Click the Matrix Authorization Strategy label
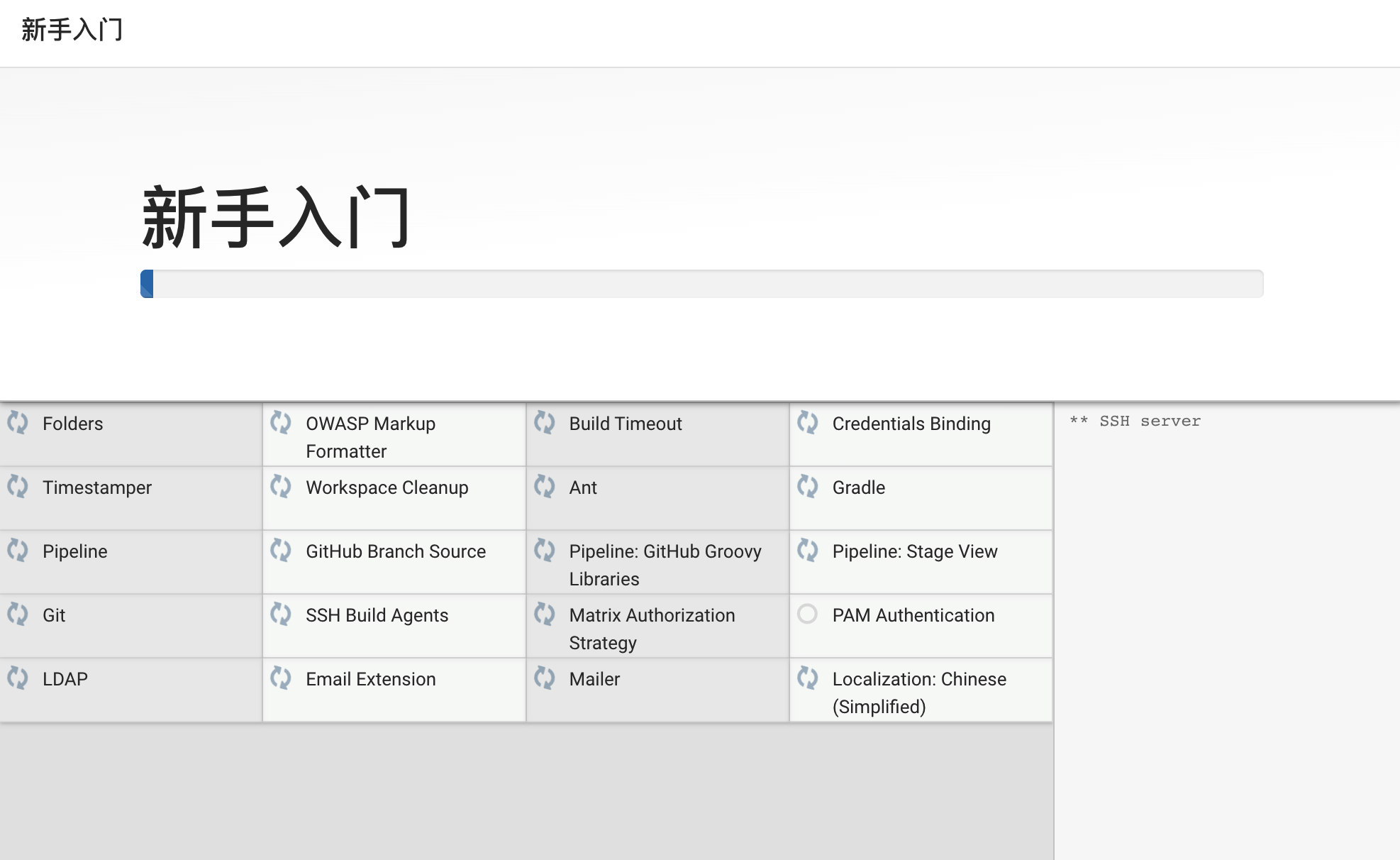Image resolution: width=1400 pixels, height=860 pixels. tap(651, 629)
